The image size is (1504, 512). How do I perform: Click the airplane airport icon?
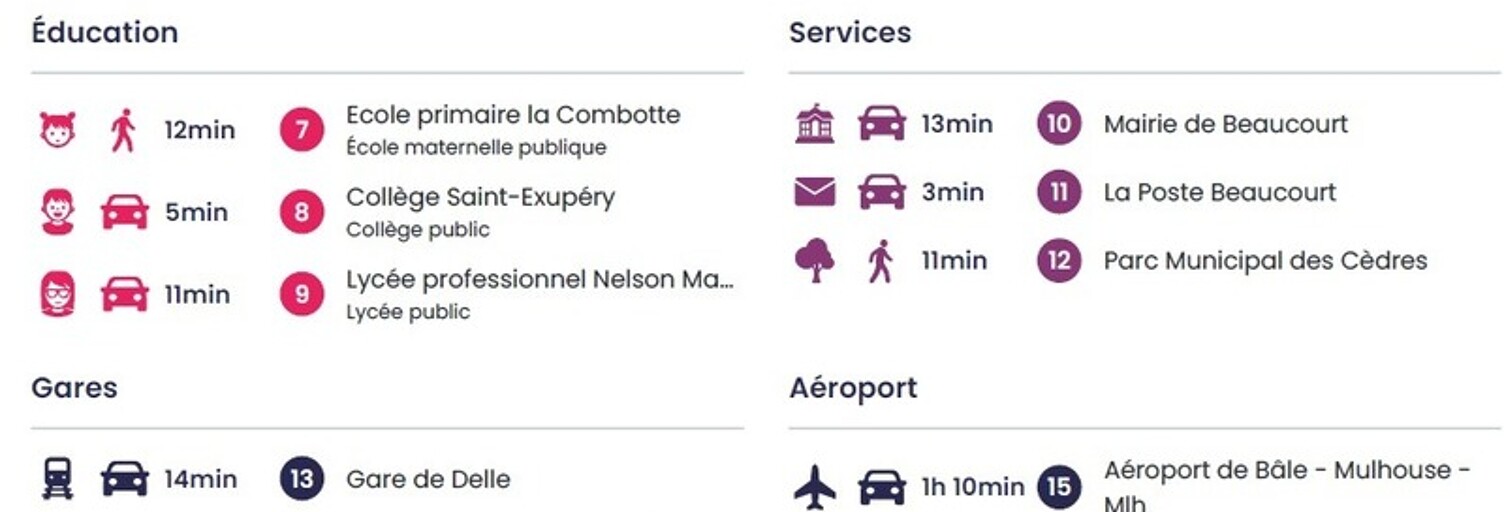814,487
